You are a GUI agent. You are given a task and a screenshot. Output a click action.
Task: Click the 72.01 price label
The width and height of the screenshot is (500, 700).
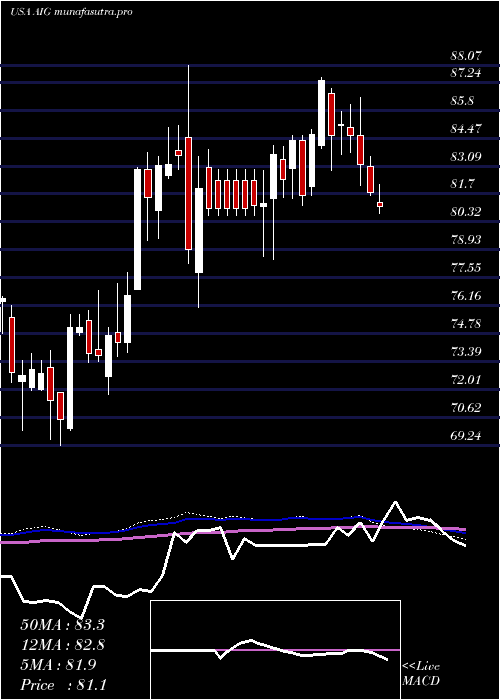click(466, 380)
